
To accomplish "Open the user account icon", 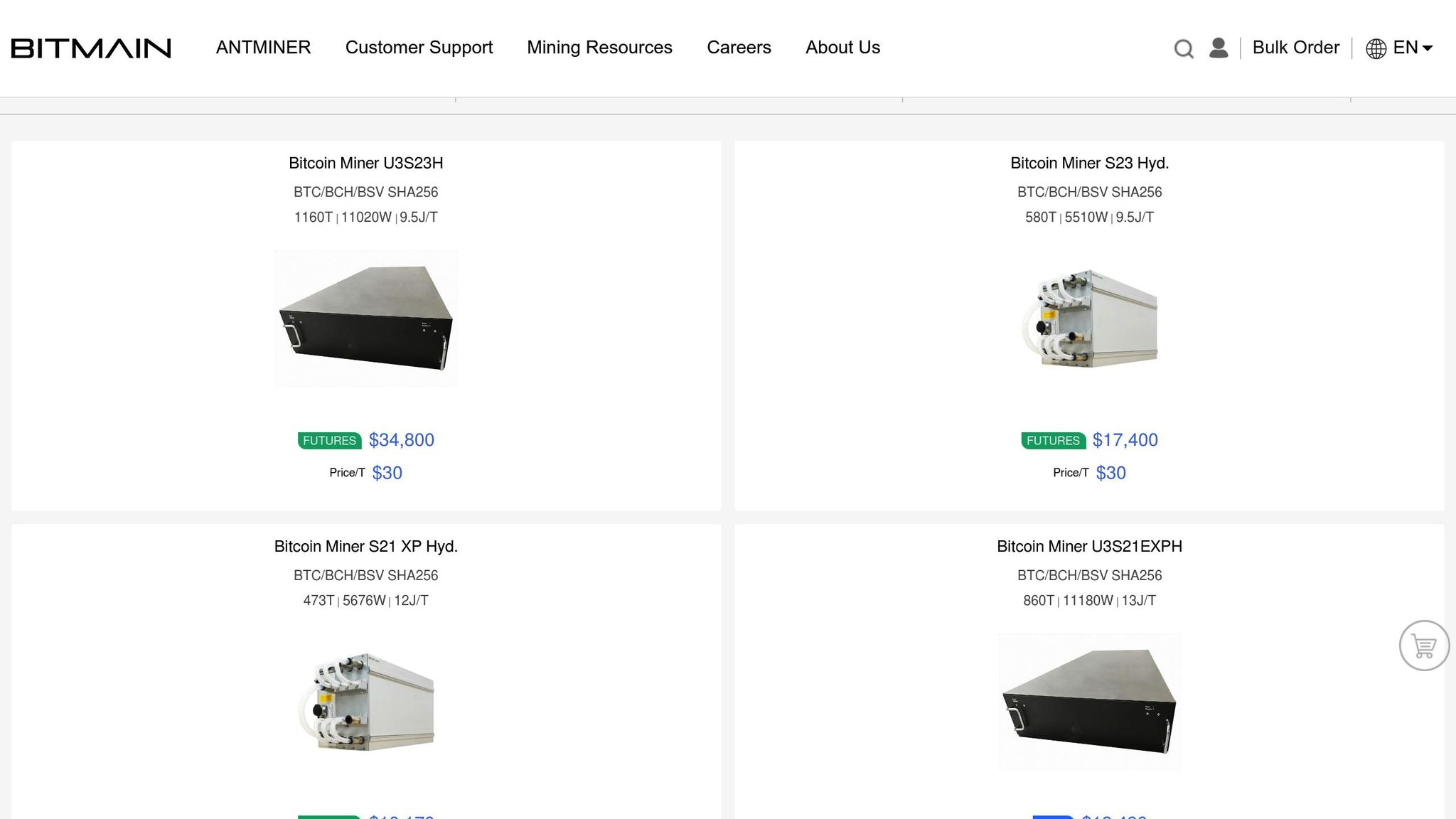I will pyautogui.click(x=1219, y=48).
